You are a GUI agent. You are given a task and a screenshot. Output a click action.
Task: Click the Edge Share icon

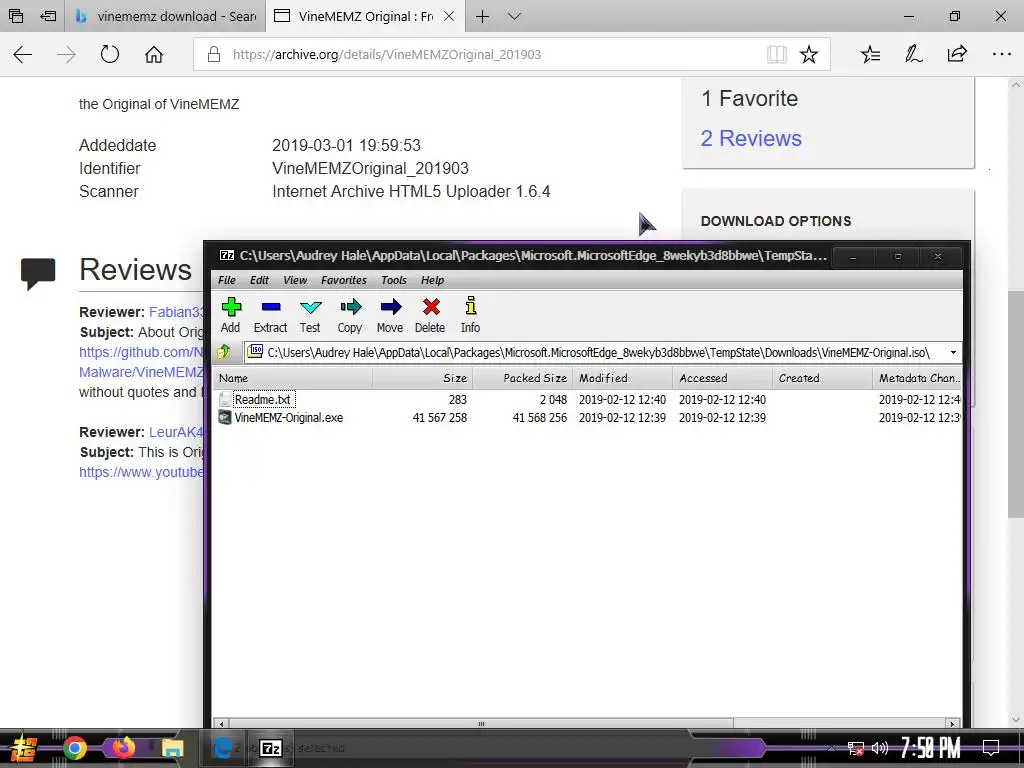957,54
